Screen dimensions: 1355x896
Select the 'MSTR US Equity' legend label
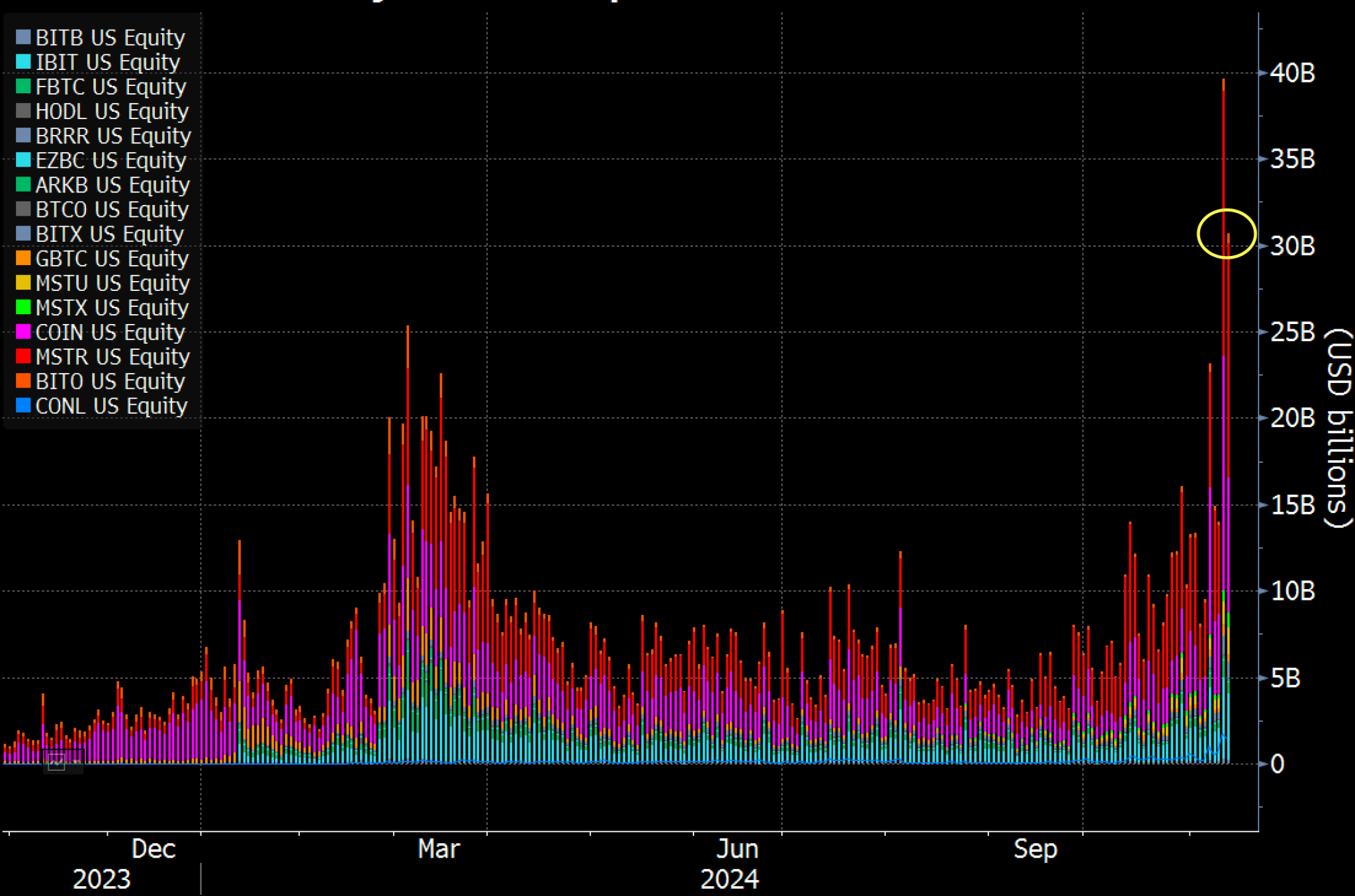point(113,357)
